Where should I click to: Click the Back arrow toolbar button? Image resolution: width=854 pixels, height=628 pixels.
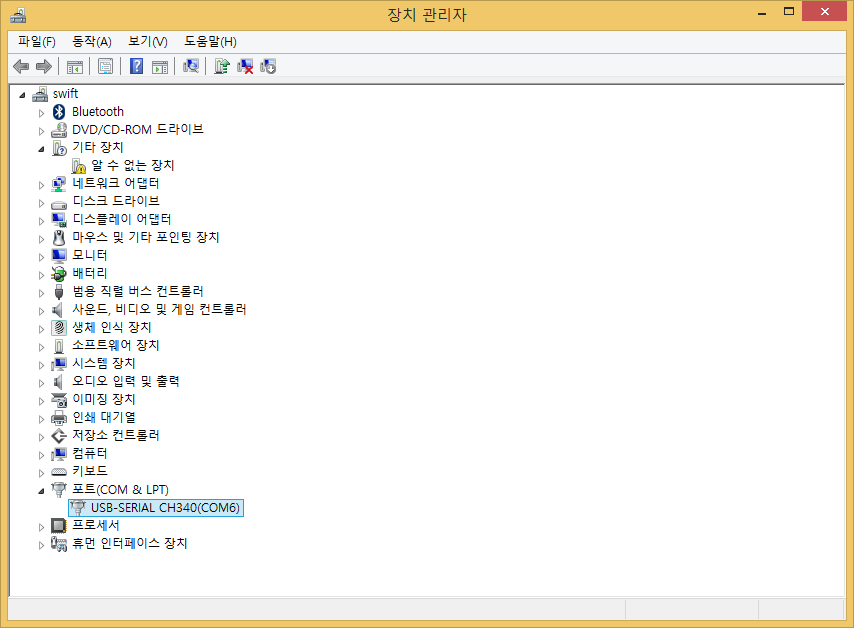click(x=21, y=66)
